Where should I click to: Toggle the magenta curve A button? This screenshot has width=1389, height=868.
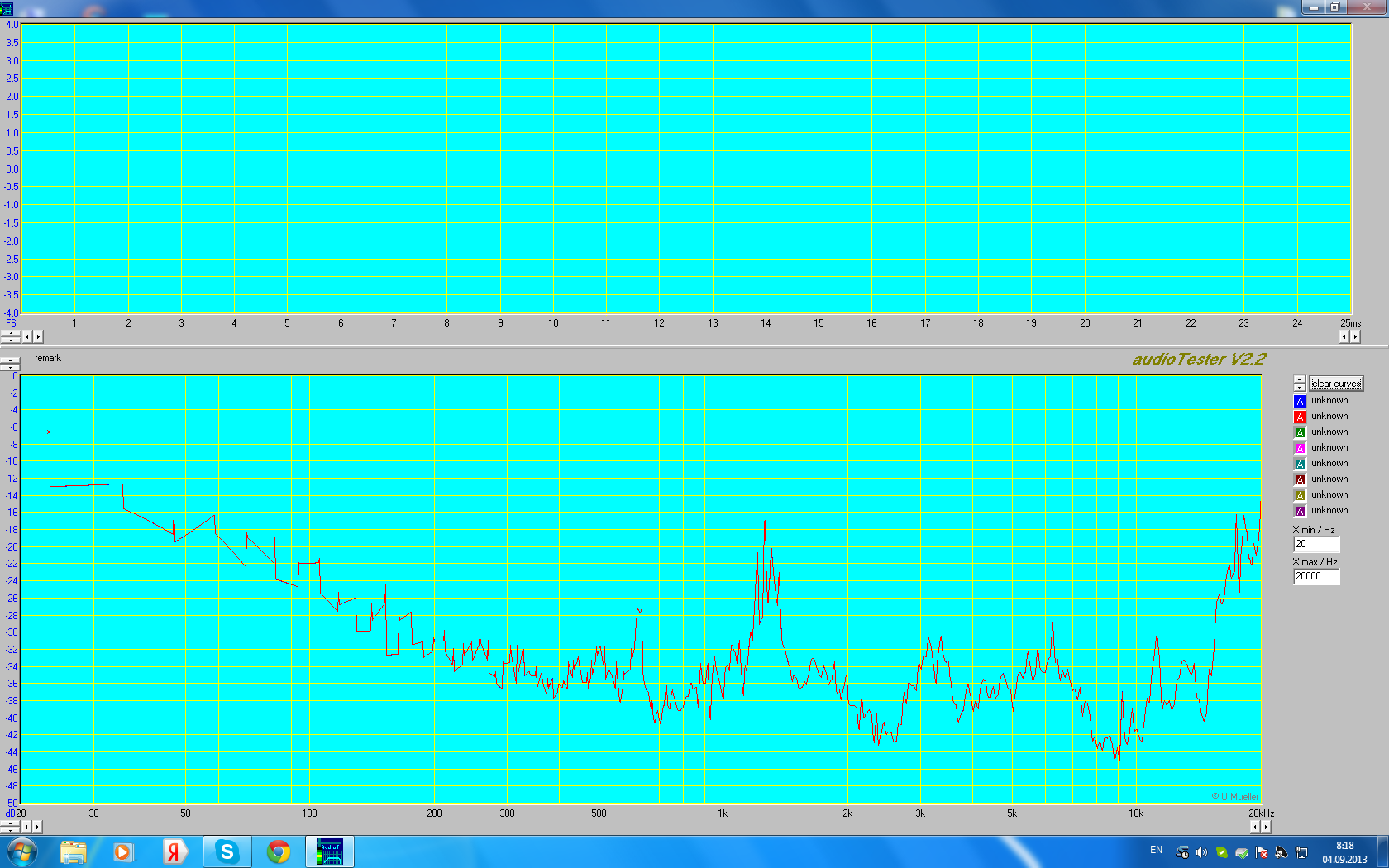tap(1300, 448)
